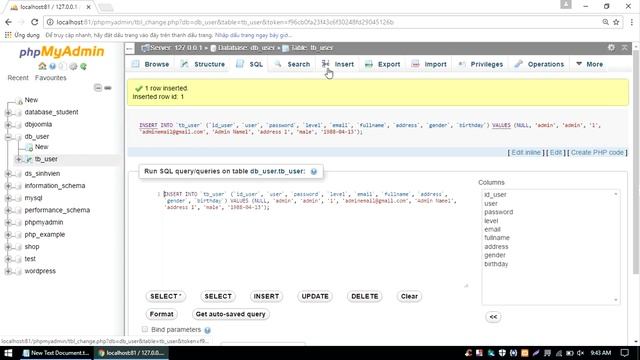Click the table icon for tb_user in tree
640x360 pixels.
point(29,159)
